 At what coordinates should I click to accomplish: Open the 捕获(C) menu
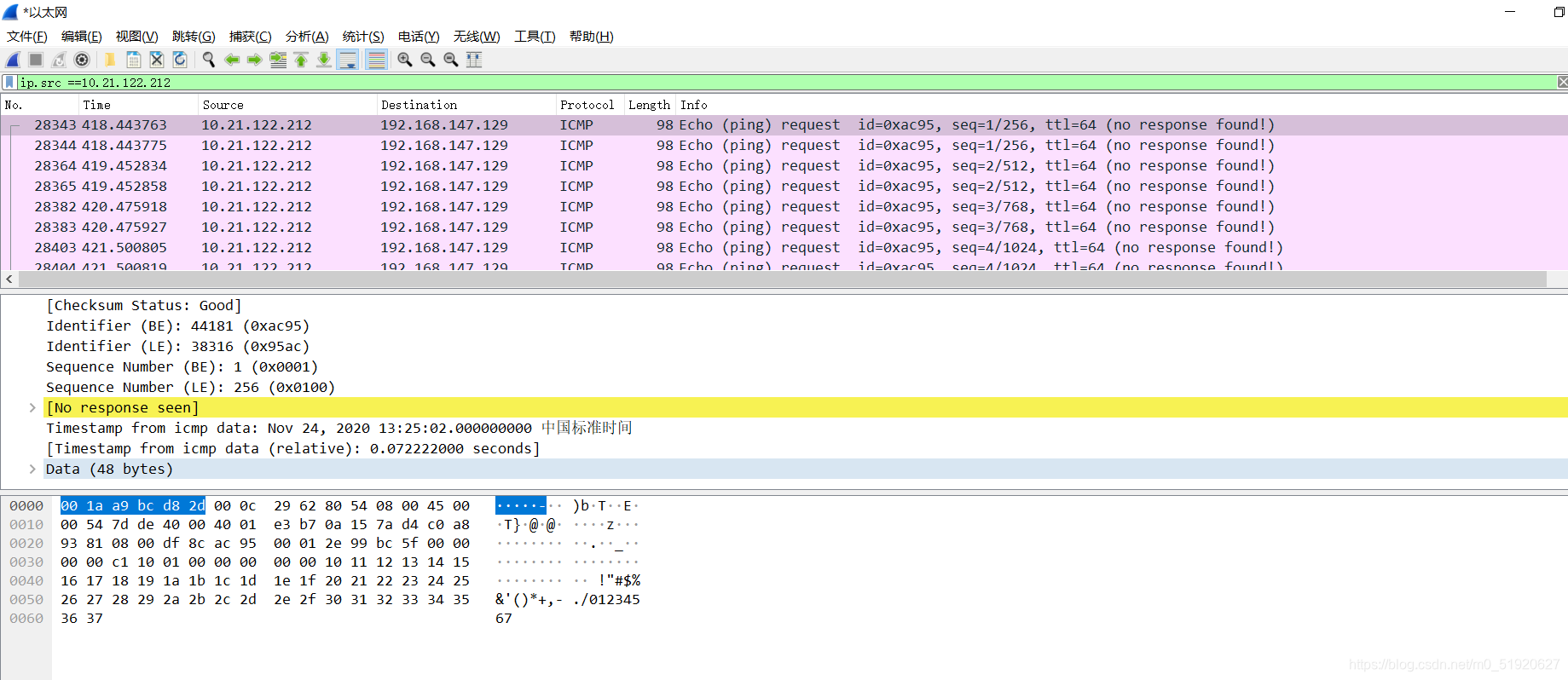251,37
